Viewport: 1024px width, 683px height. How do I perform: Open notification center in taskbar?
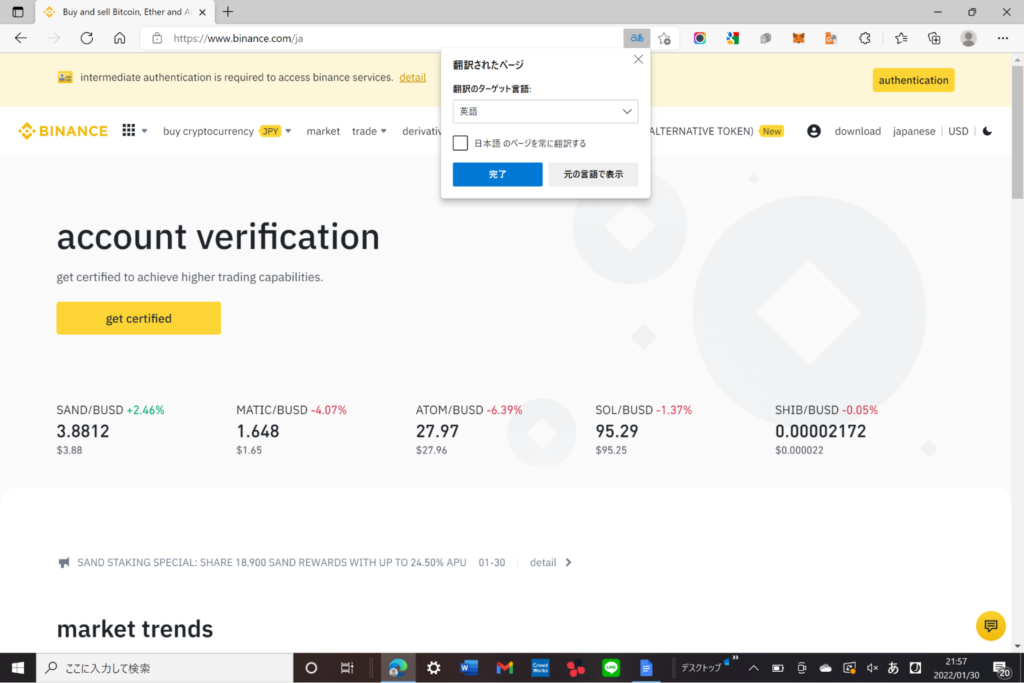[1001, 668]
